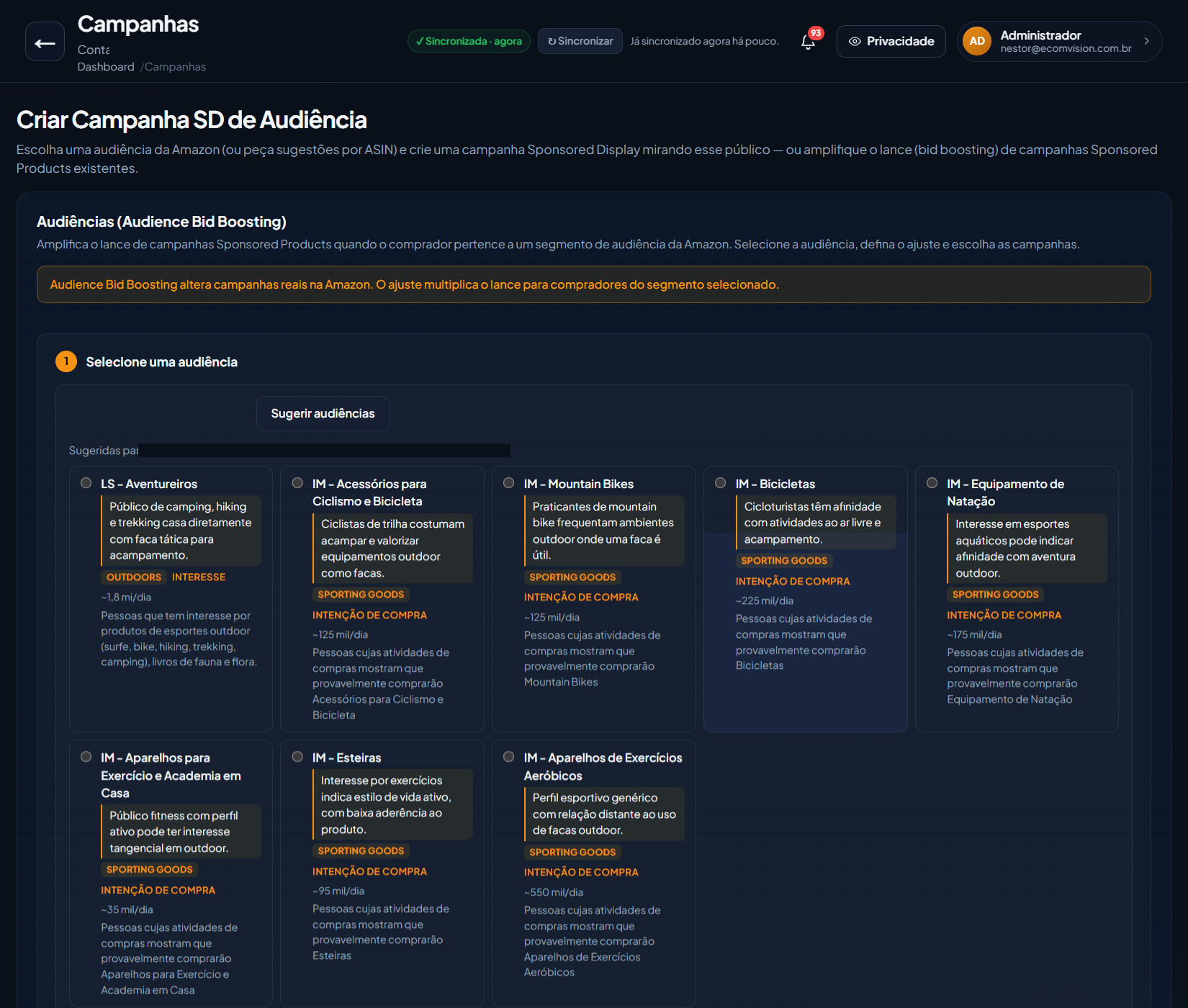Select the IM - Bicicletas radio button

click(721, 483)
